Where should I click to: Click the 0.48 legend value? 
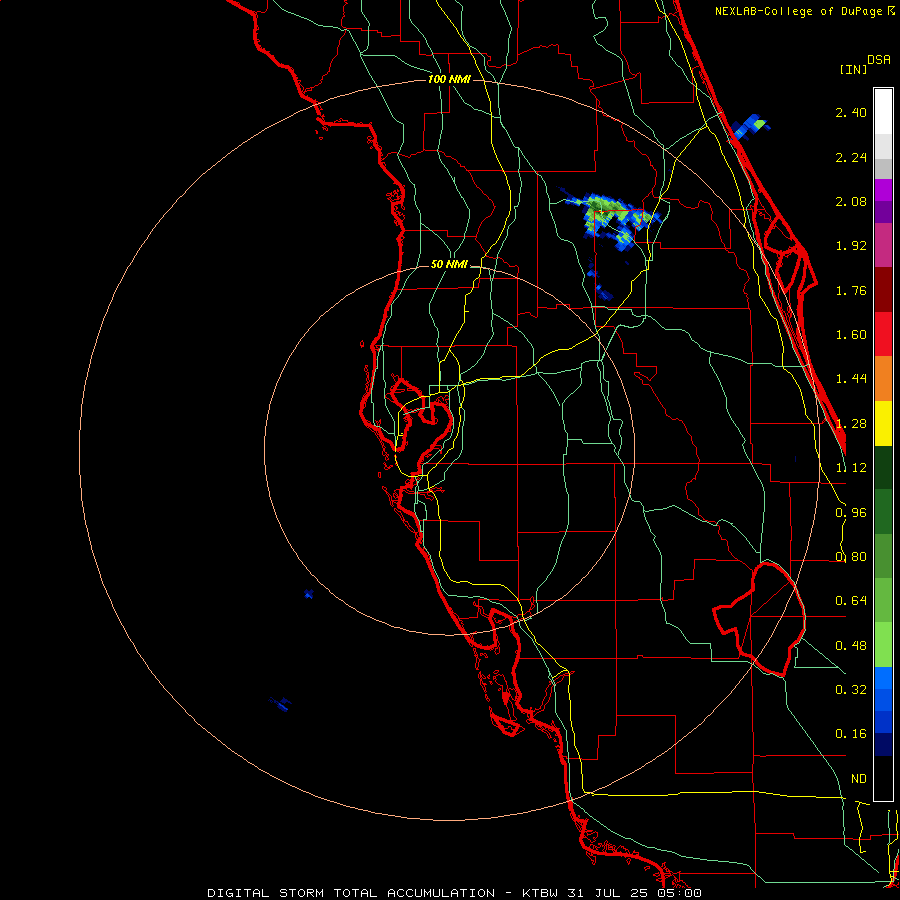851,646
